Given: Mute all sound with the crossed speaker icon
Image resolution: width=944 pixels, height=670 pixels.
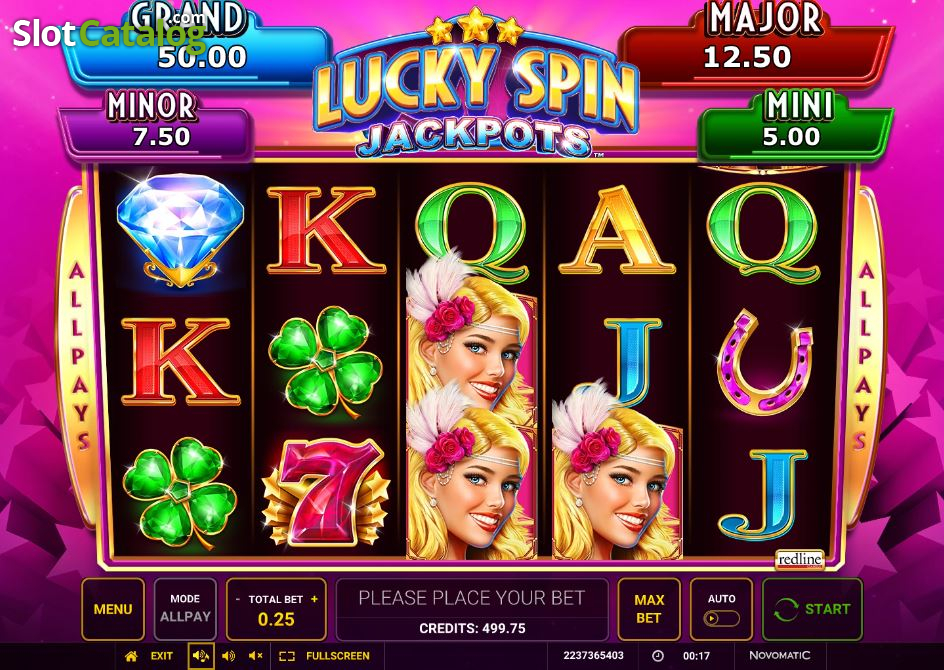Looking at the screenshot, I should coord(256,656).
